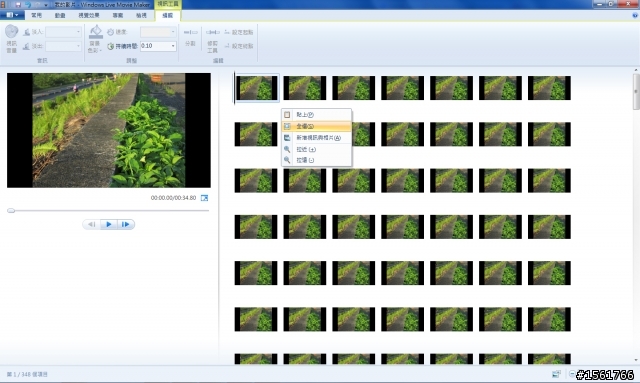
Task: Expand the 持續時間 duration dropdown arrow
Action: [x=173, y=46]
